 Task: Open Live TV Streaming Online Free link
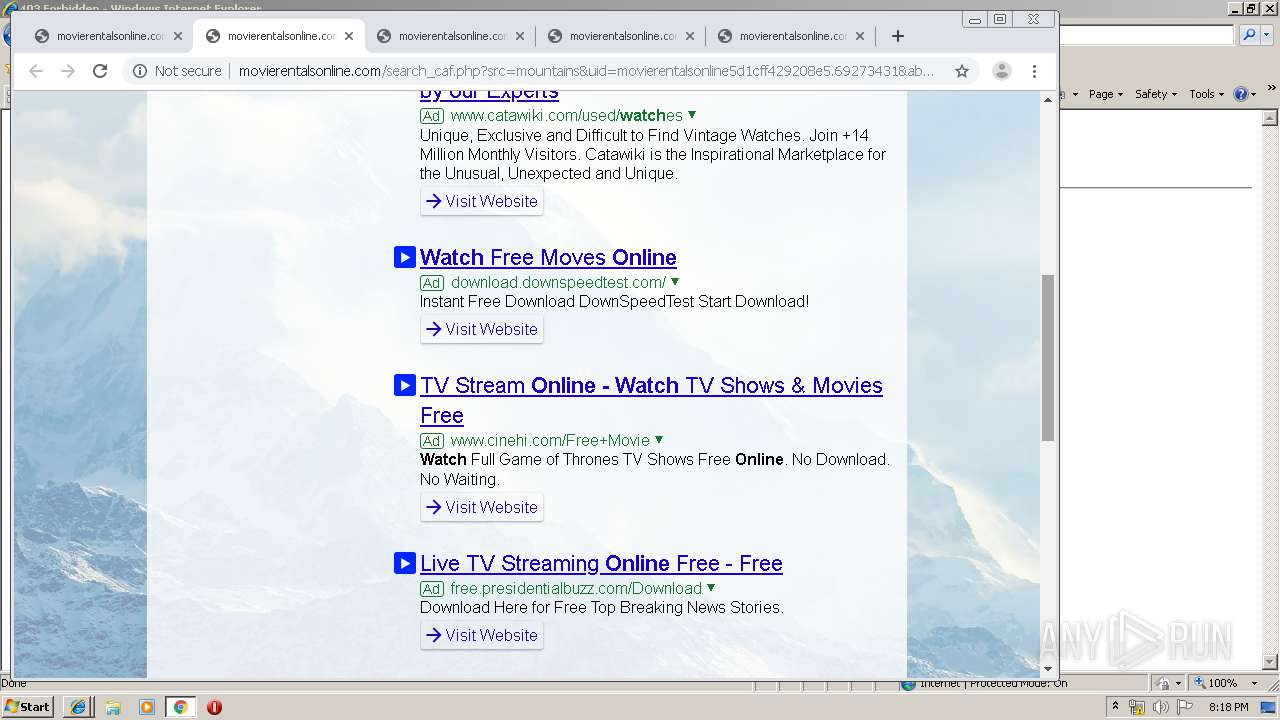tap(601, 563)
